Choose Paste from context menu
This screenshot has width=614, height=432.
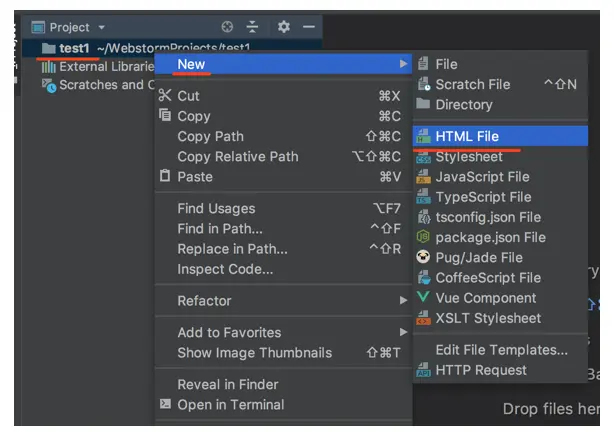pyautogui.click(x=283, y=177)
